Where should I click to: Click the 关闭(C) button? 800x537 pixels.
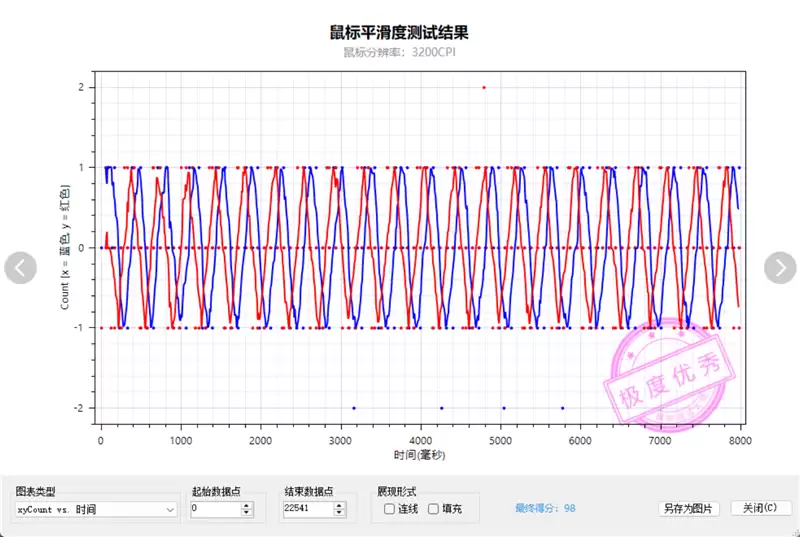click(760, 508)
